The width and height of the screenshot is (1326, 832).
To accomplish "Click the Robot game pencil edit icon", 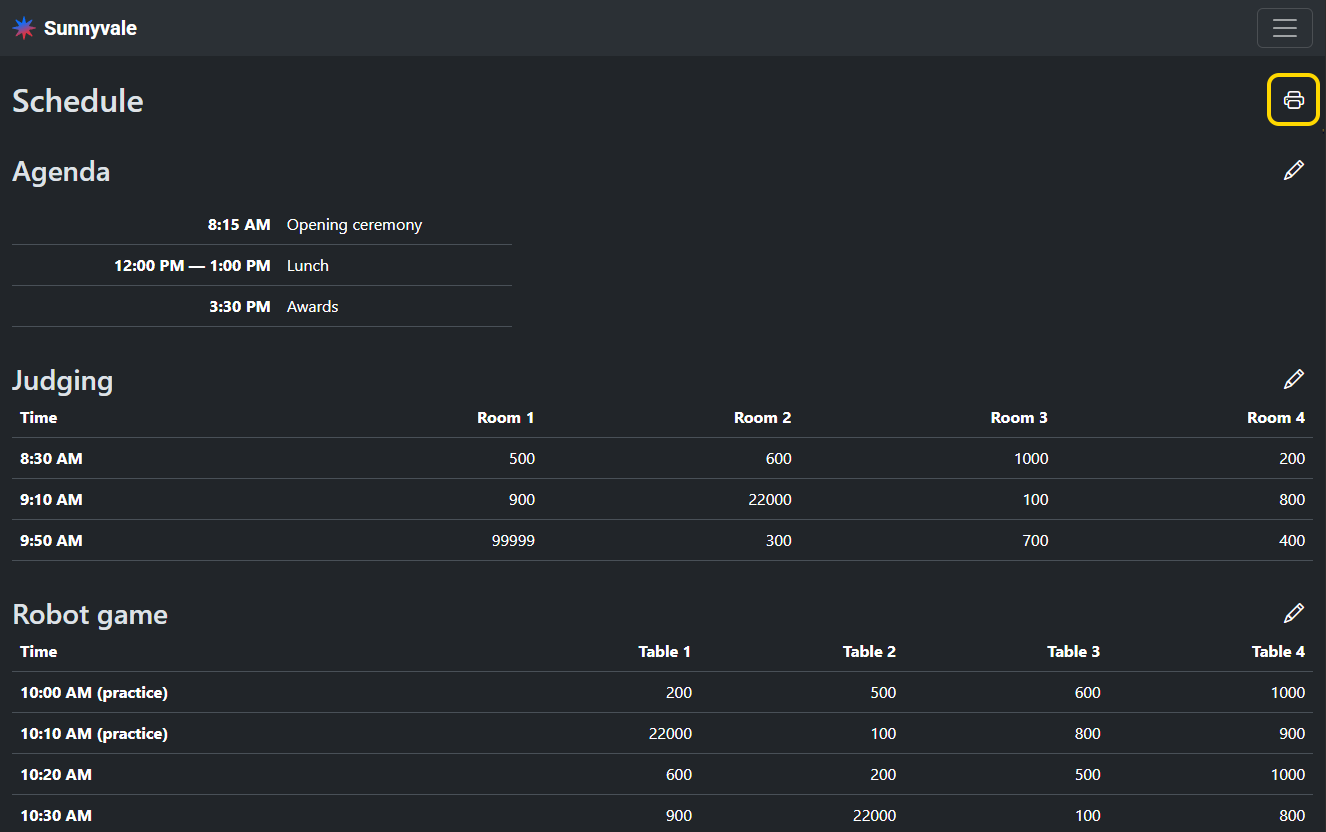I will (1294, 613).
